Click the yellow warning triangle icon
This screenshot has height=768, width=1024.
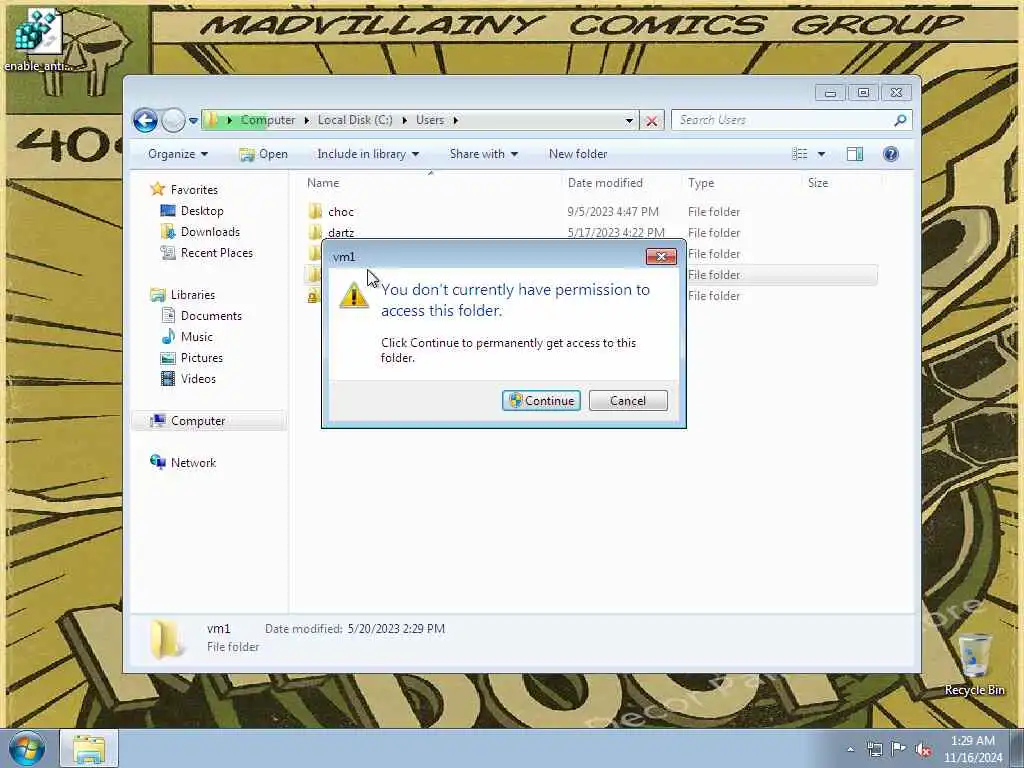tap(354, 295)
